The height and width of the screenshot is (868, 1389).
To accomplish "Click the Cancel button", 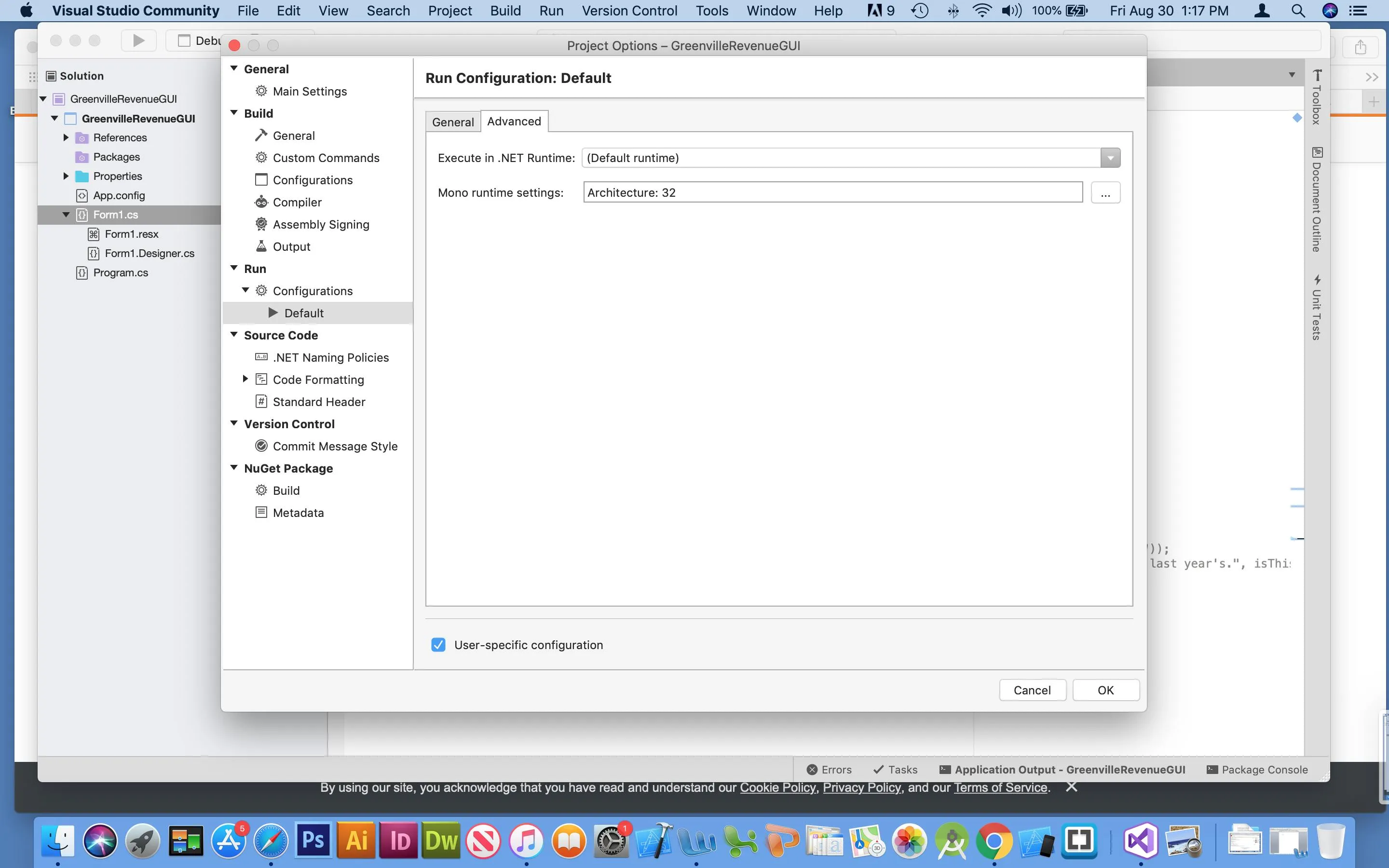I will tap(1032, 690).
